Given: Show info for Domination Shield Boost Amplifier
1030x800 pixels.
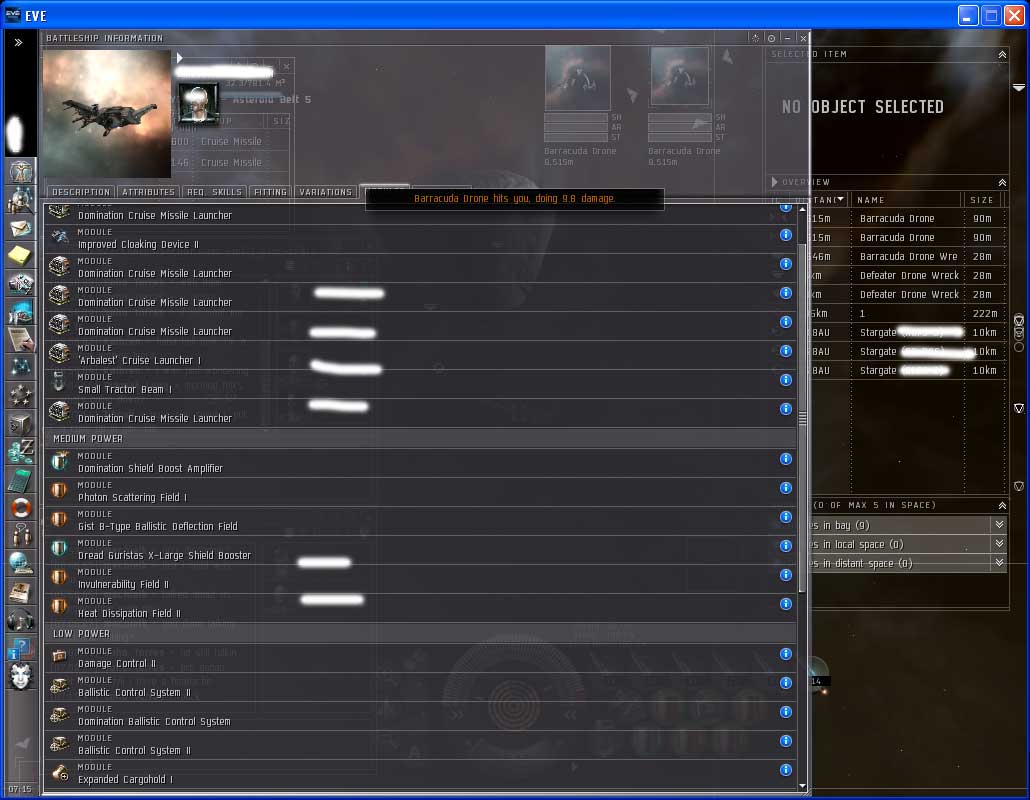Looking at the screenshot, I should (786, 459).
